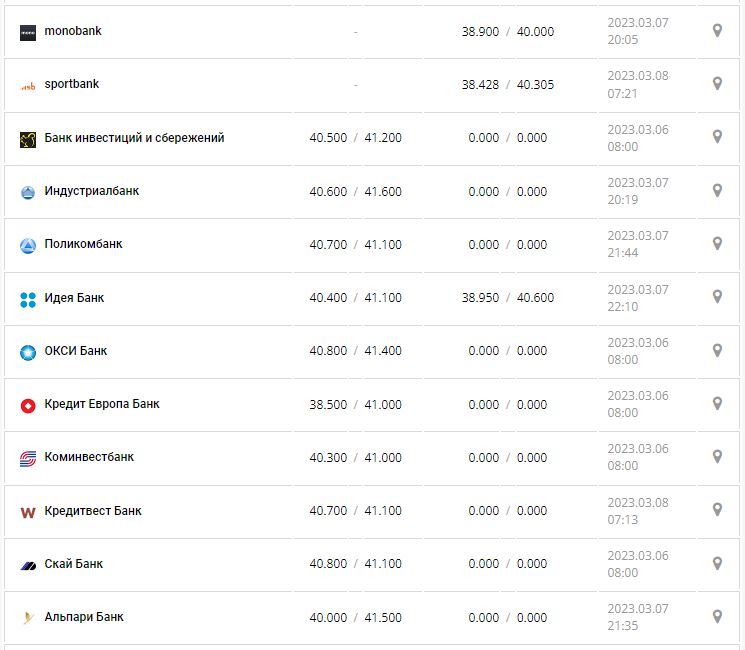This screenshot has height=650, width=745.
Task: Open the map location for Индустриалбанк
Action: (x=717, y=191)
